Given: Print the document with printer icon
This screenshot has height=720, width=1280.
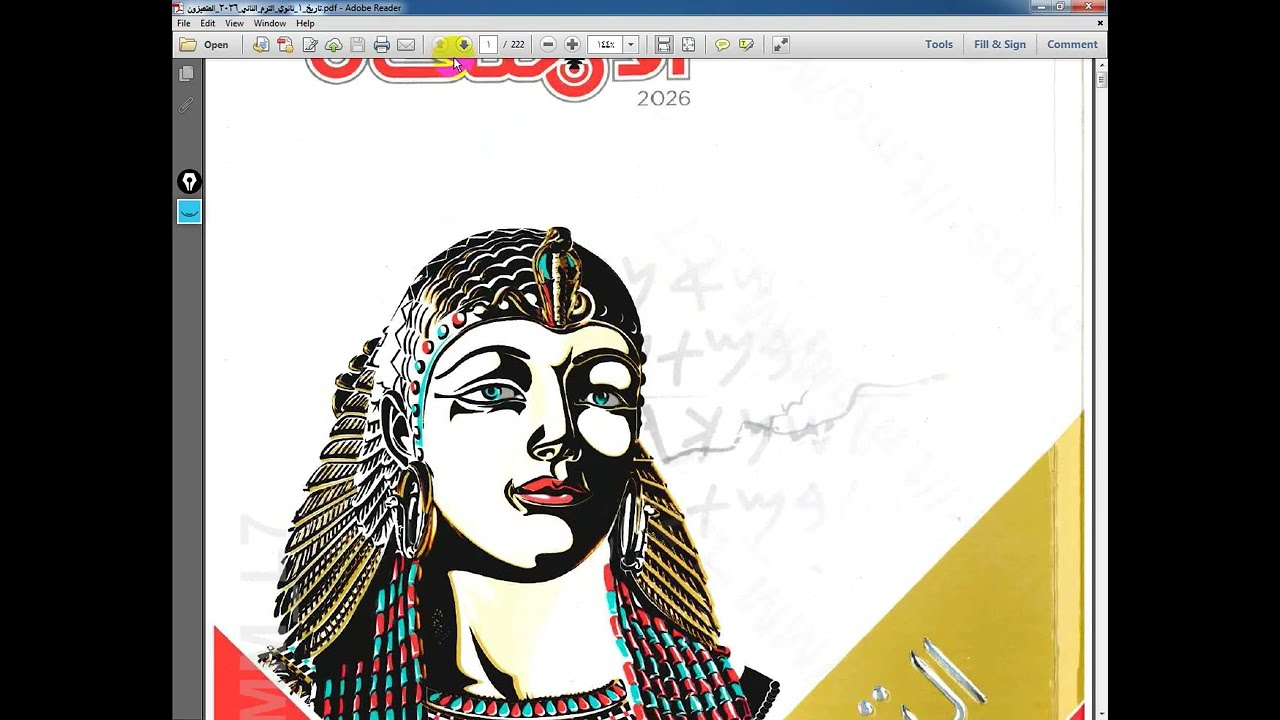Looking at the screenshot, I should pos(381,45).
